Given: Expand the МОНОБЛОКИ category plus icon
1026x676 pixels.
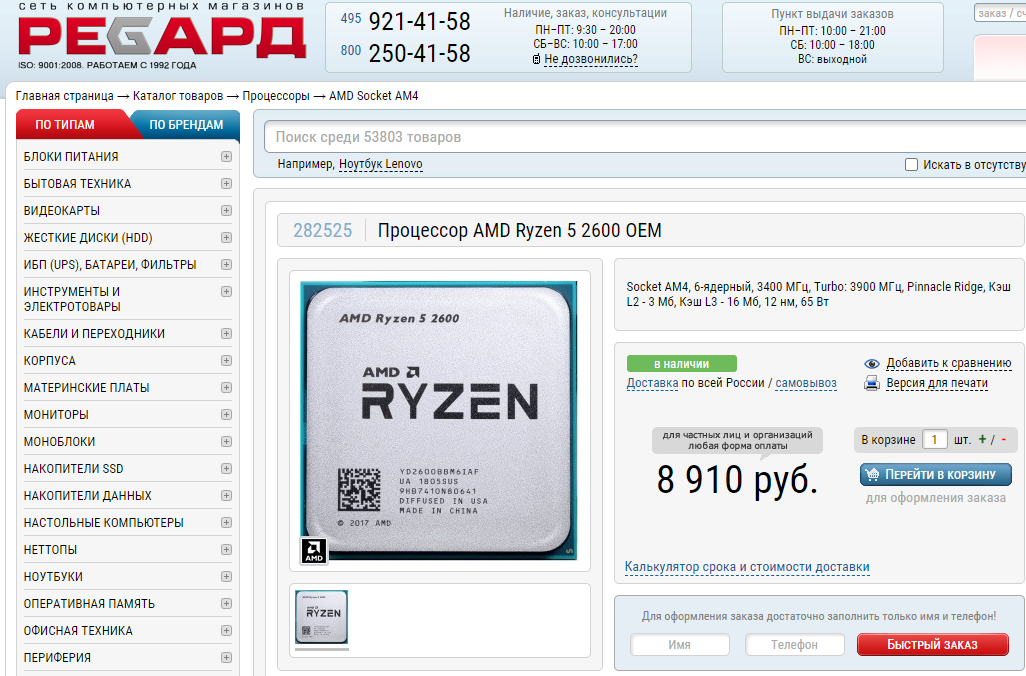Looking at the screenshot, I should (x=226, y=442).
